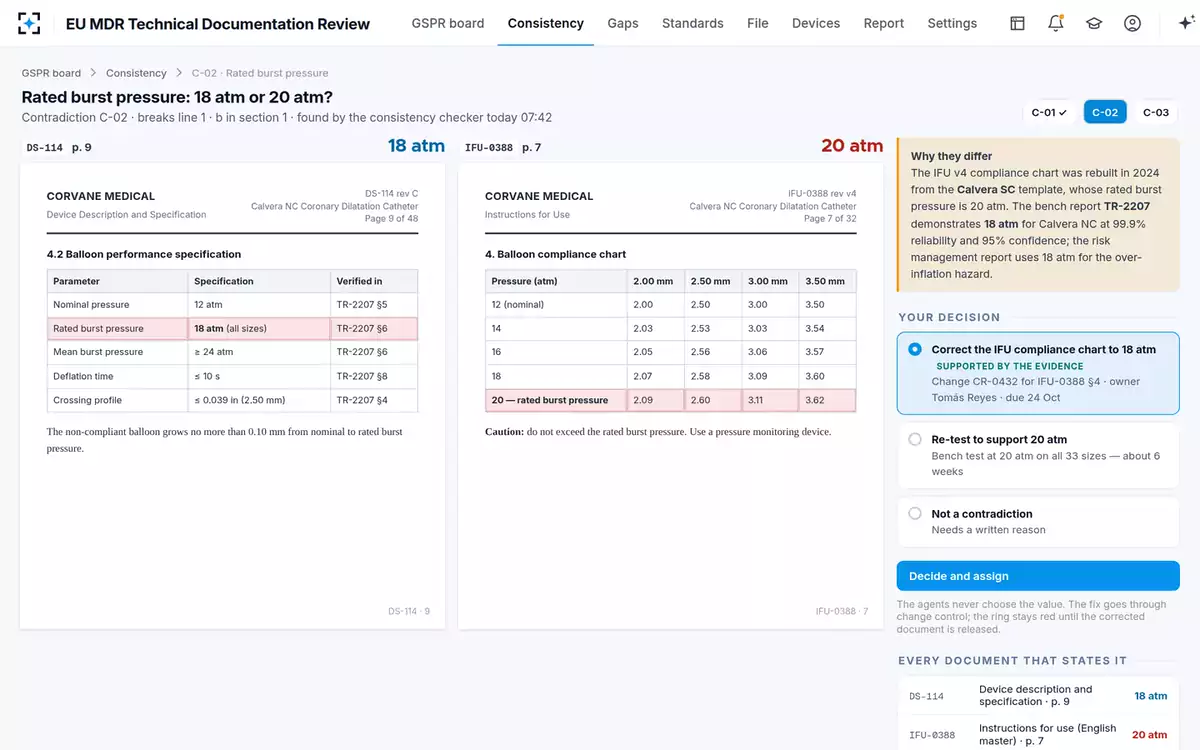Click the page title heading 'Rated burst pressure'
The width and height of the screenshot is (1200, 750).
pyautogui.click(x=177, y=97)
